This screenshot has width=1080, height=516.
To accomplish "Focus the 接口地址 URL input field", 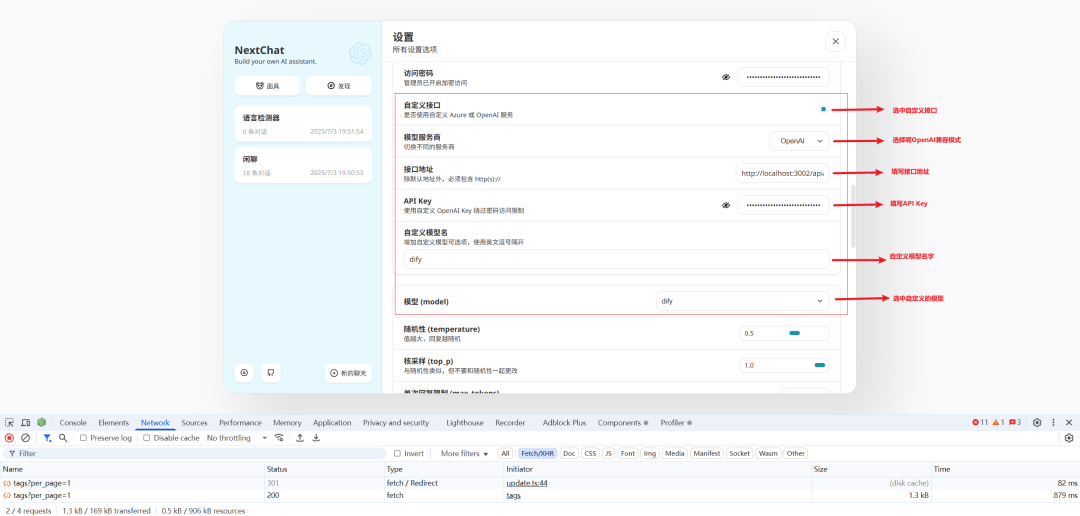I will pyautogui.click(x=782, y=174).
